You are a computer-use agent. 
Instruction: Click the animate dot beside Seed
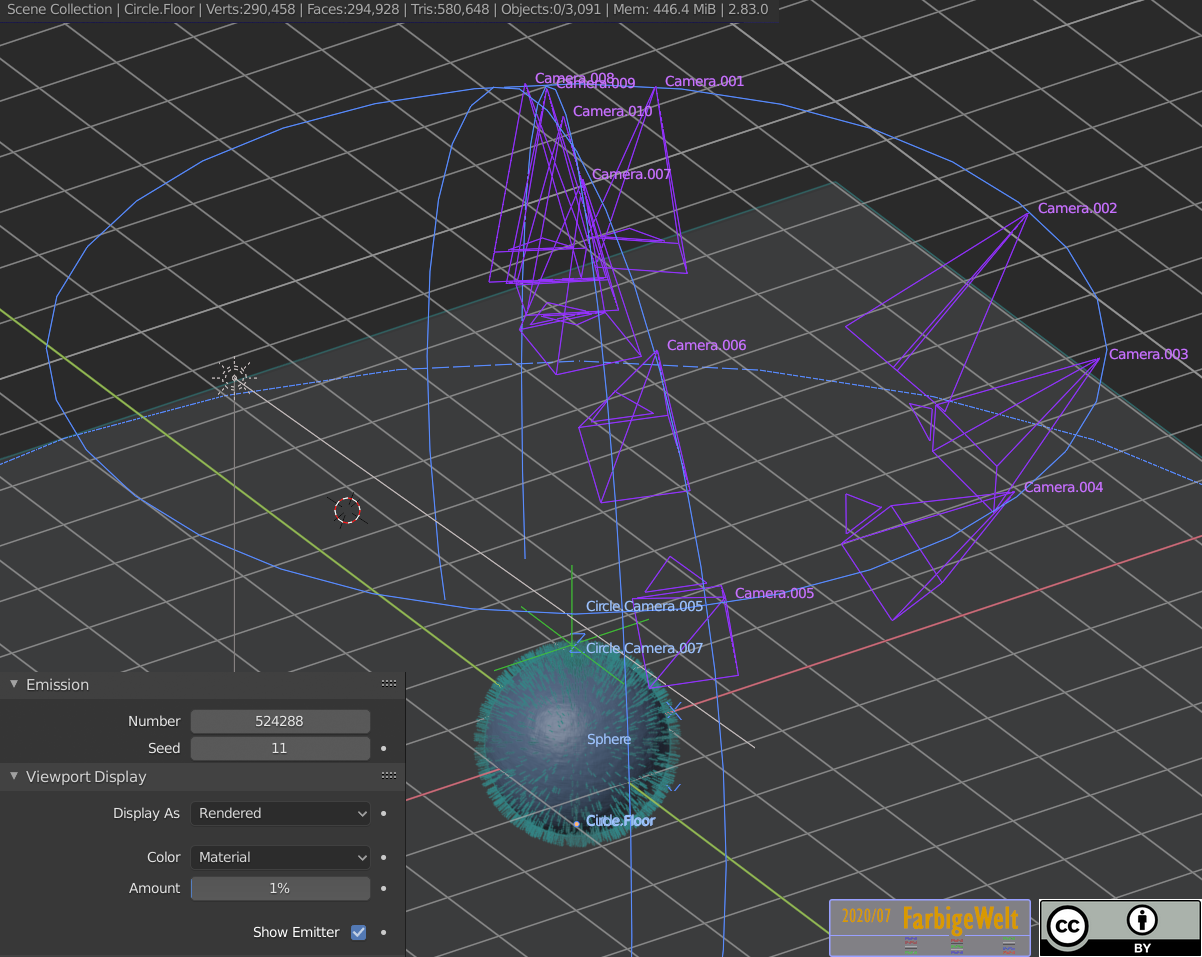384,748
